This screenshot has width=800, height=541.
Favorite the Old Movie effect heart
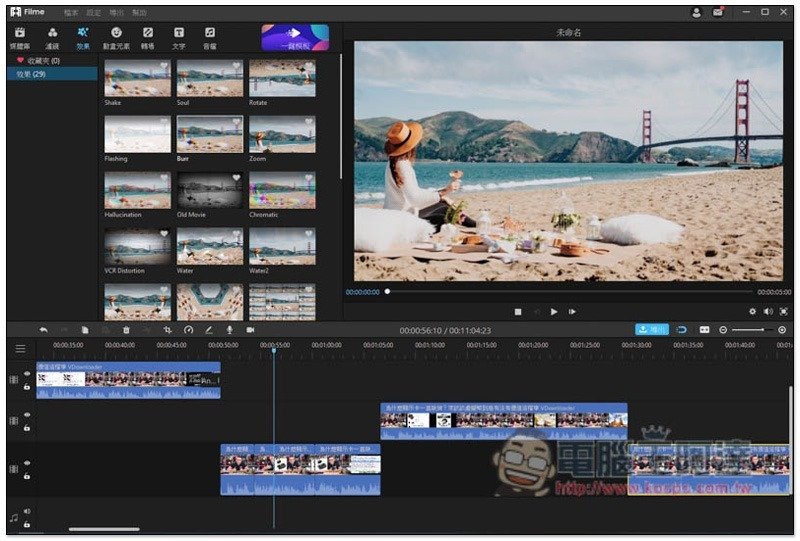tap(236, 178)
